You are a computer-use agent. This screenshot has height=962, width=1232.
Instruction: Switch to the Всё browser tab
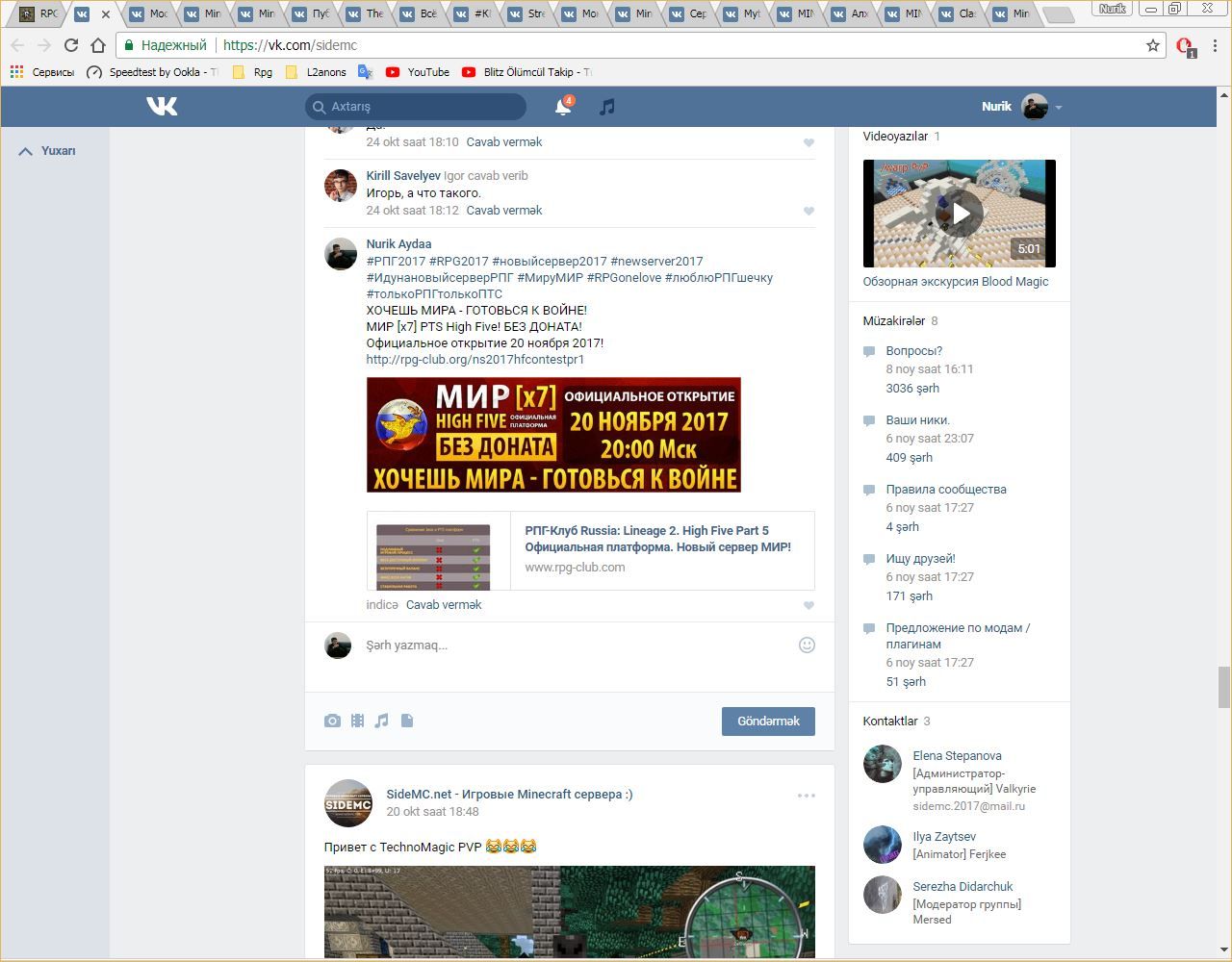[422, 14]
